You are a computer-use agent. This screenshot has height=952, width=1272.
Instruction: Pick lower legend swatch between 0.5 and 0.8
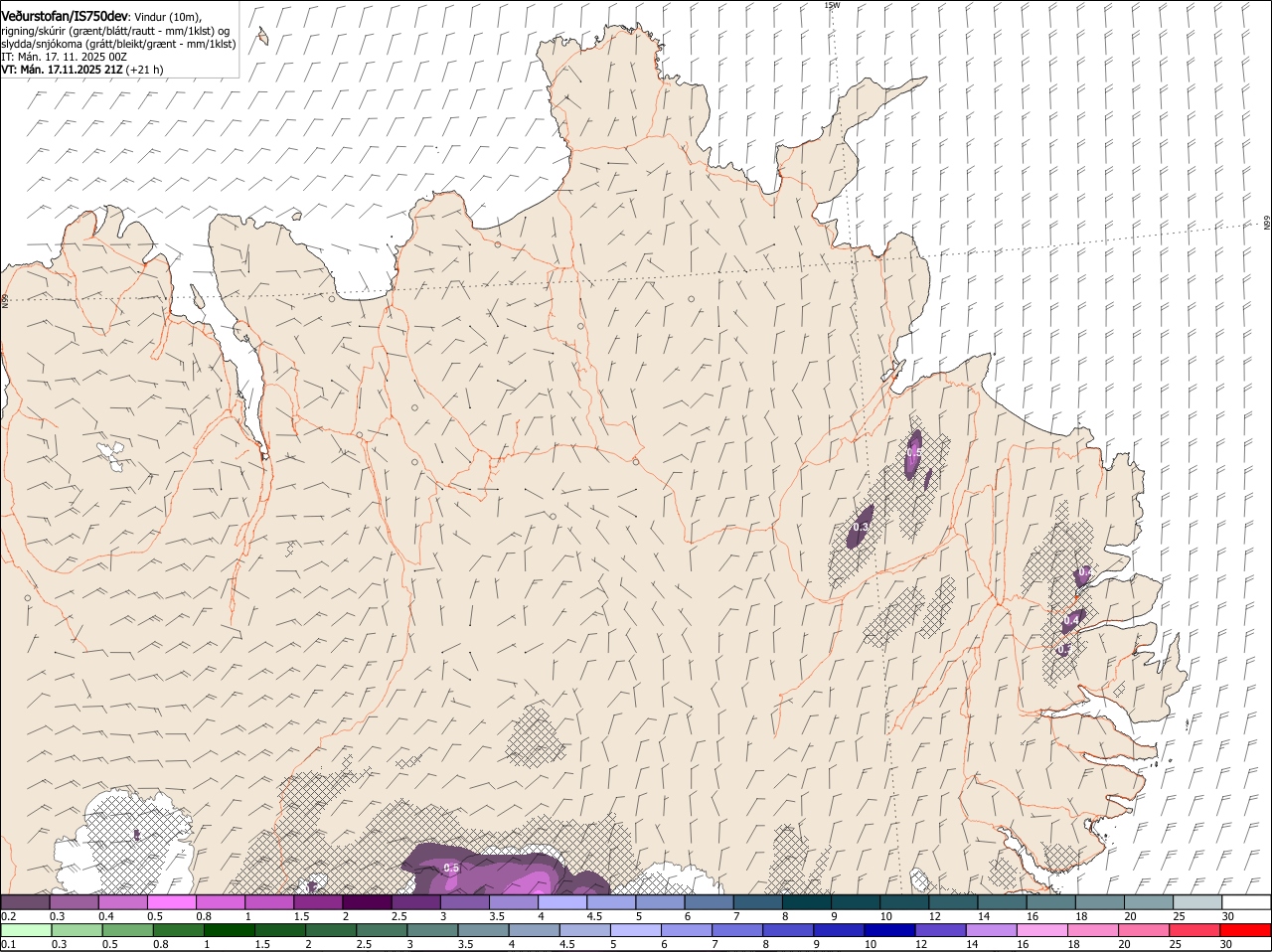pyautogui.click(x=128, y=930)
